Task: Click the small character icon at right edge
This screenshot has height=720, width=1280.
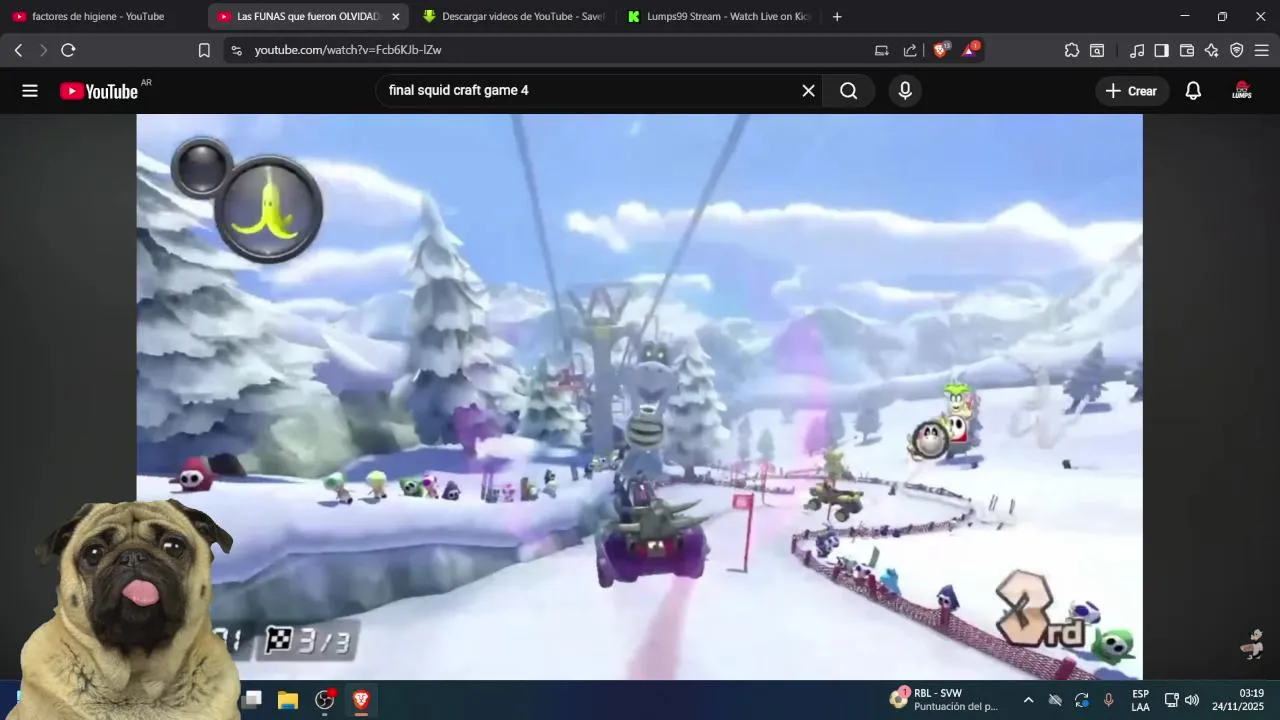Action: coord(1252,645)
